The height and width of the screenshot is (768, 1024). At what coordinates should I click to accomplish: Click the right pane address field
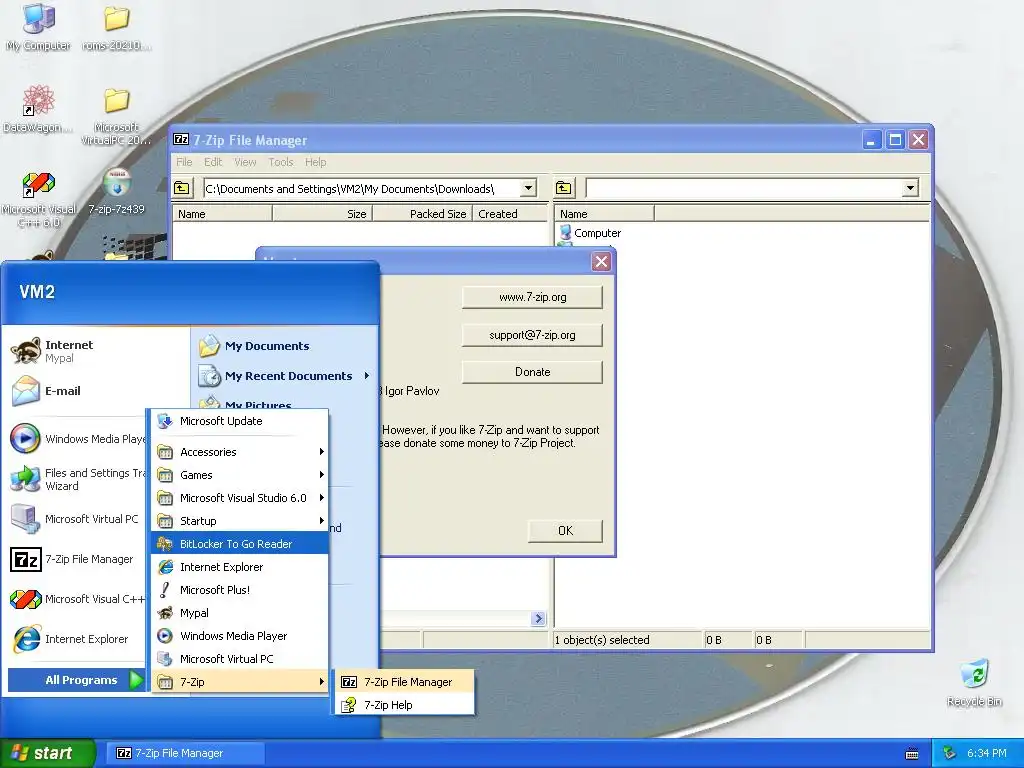tap(744, 188)
